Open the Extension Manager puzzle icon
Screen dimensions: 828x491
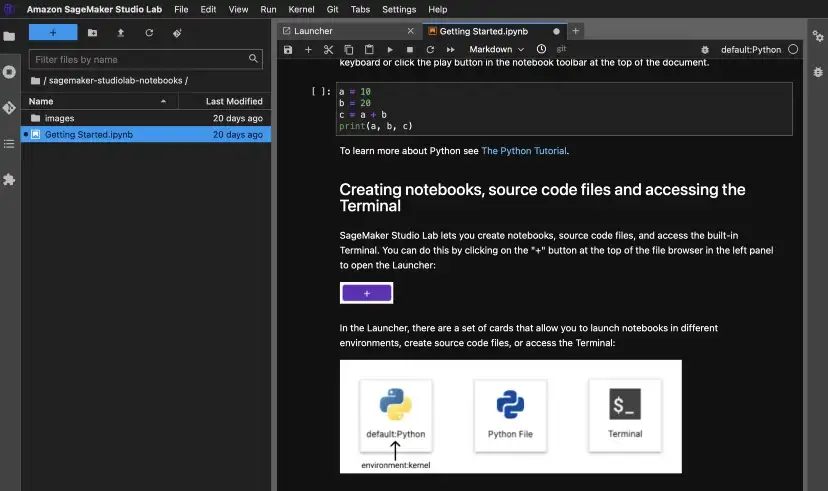[9, 180]
